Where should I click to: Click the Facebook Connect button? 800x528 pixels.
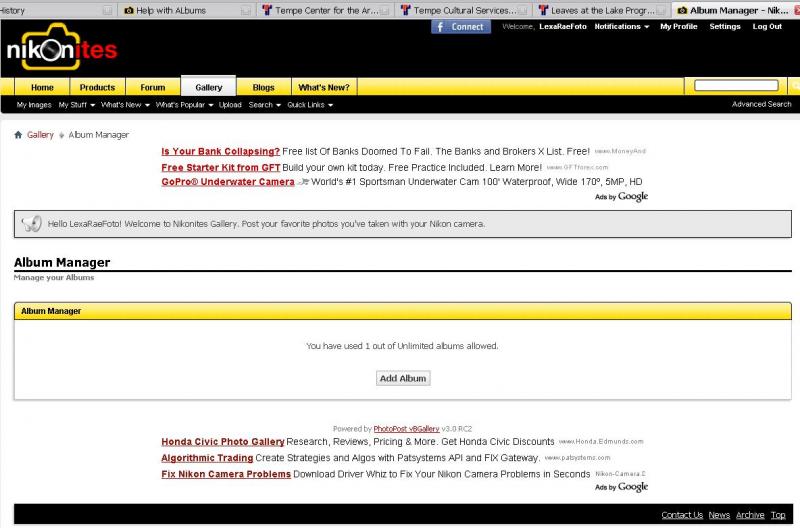coord(461,27)
